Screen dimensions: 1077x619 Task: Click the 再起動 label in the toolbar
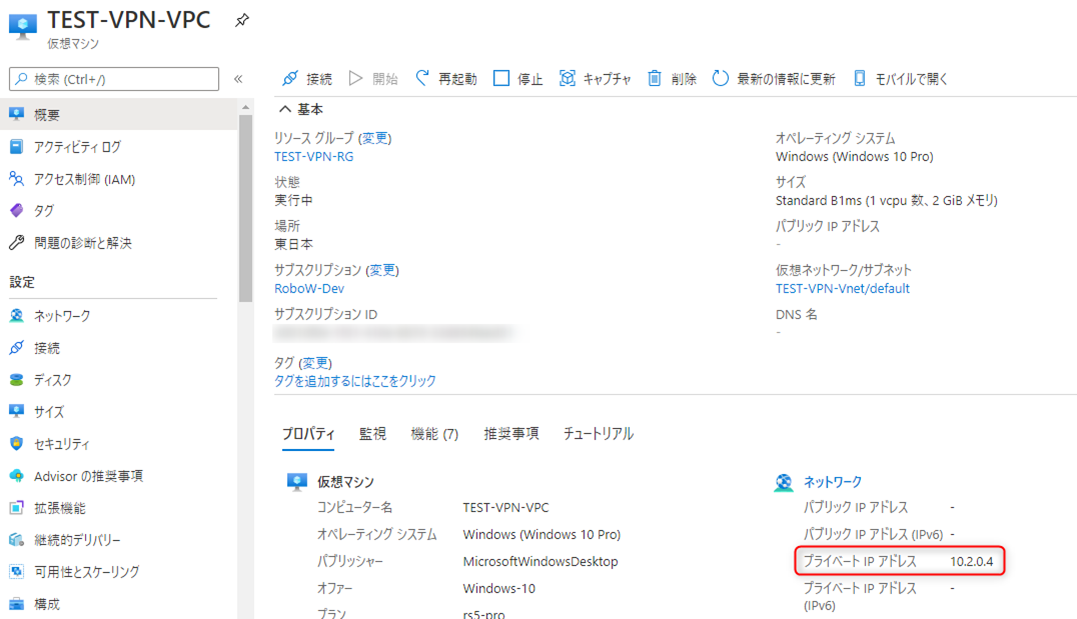coord(457,79)
